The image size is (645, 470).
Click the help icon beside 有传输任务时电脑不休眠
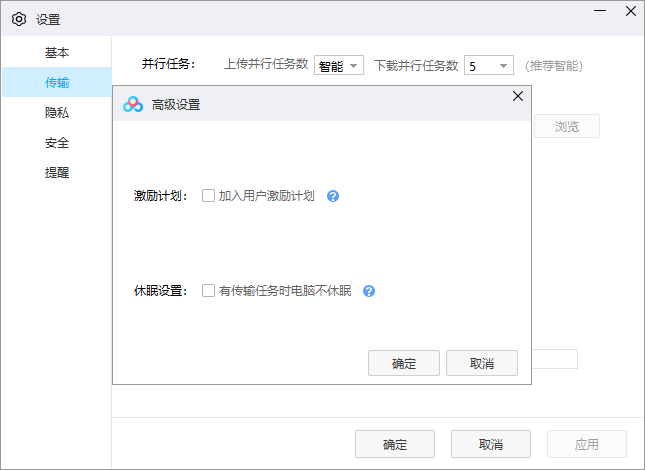tap(369, 291)
